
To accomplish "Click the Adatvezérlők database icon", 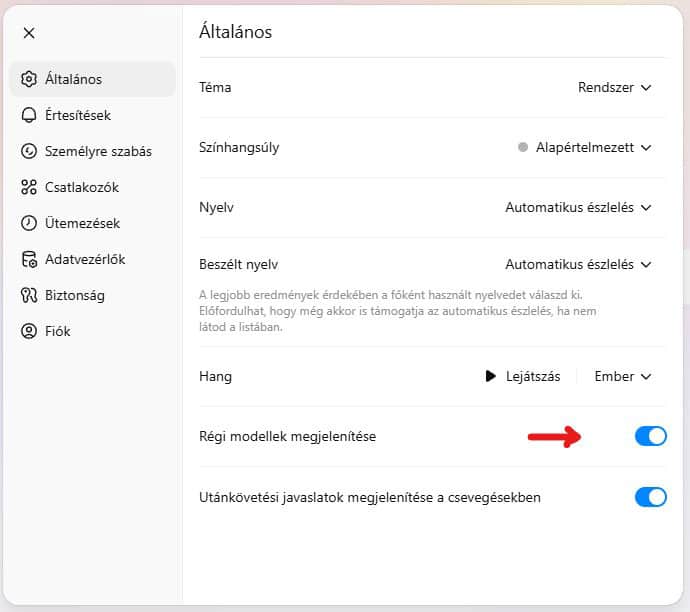I will tap(29, 259).
